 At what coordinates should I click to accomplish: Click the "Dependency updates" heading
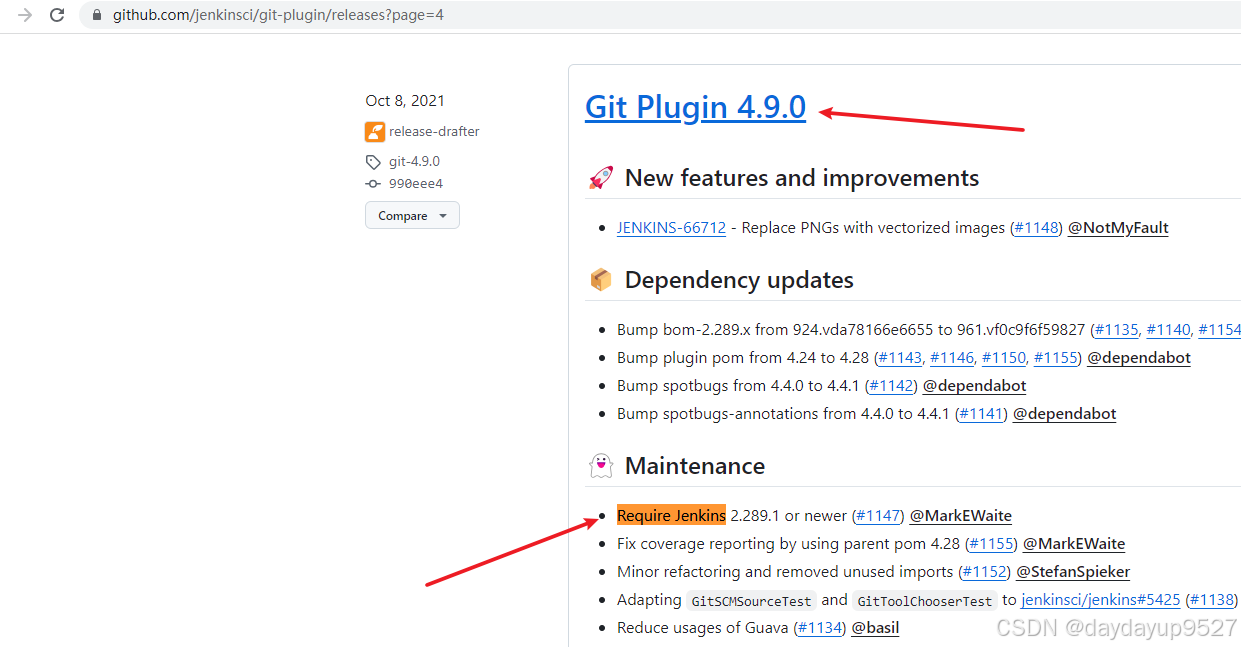(x=739, y=280)
